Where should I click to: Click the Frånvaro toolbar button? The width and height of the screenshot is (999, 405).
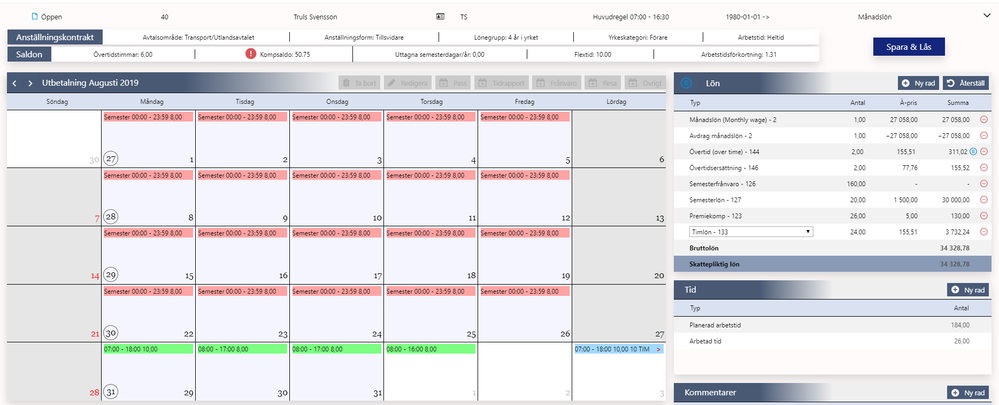(x=558, y=83)
